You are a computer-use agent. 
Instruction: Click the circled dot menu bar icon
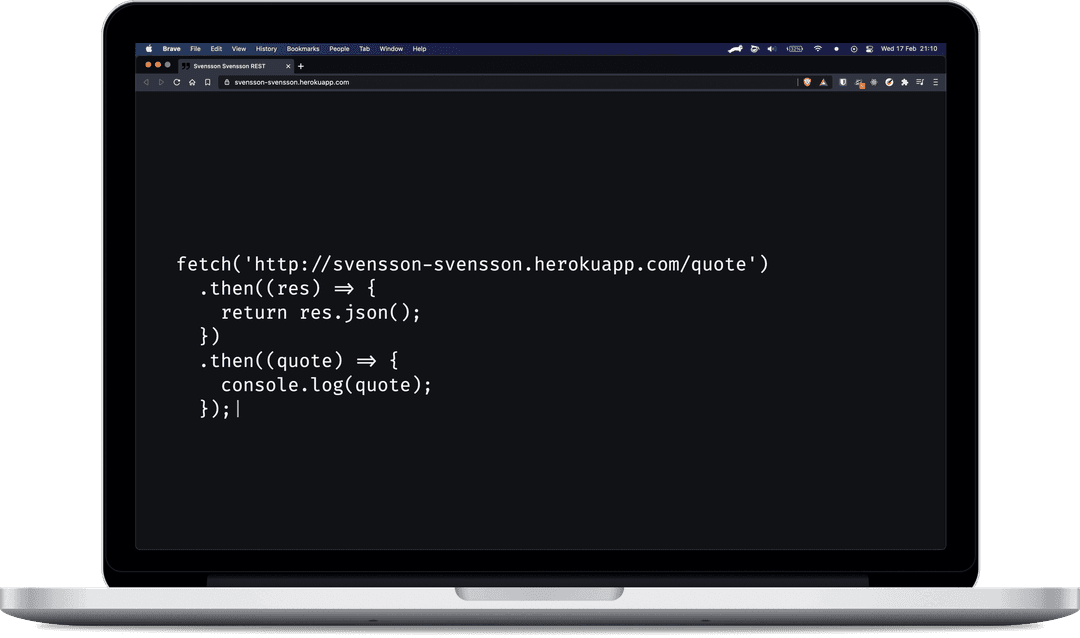point(853,49)
